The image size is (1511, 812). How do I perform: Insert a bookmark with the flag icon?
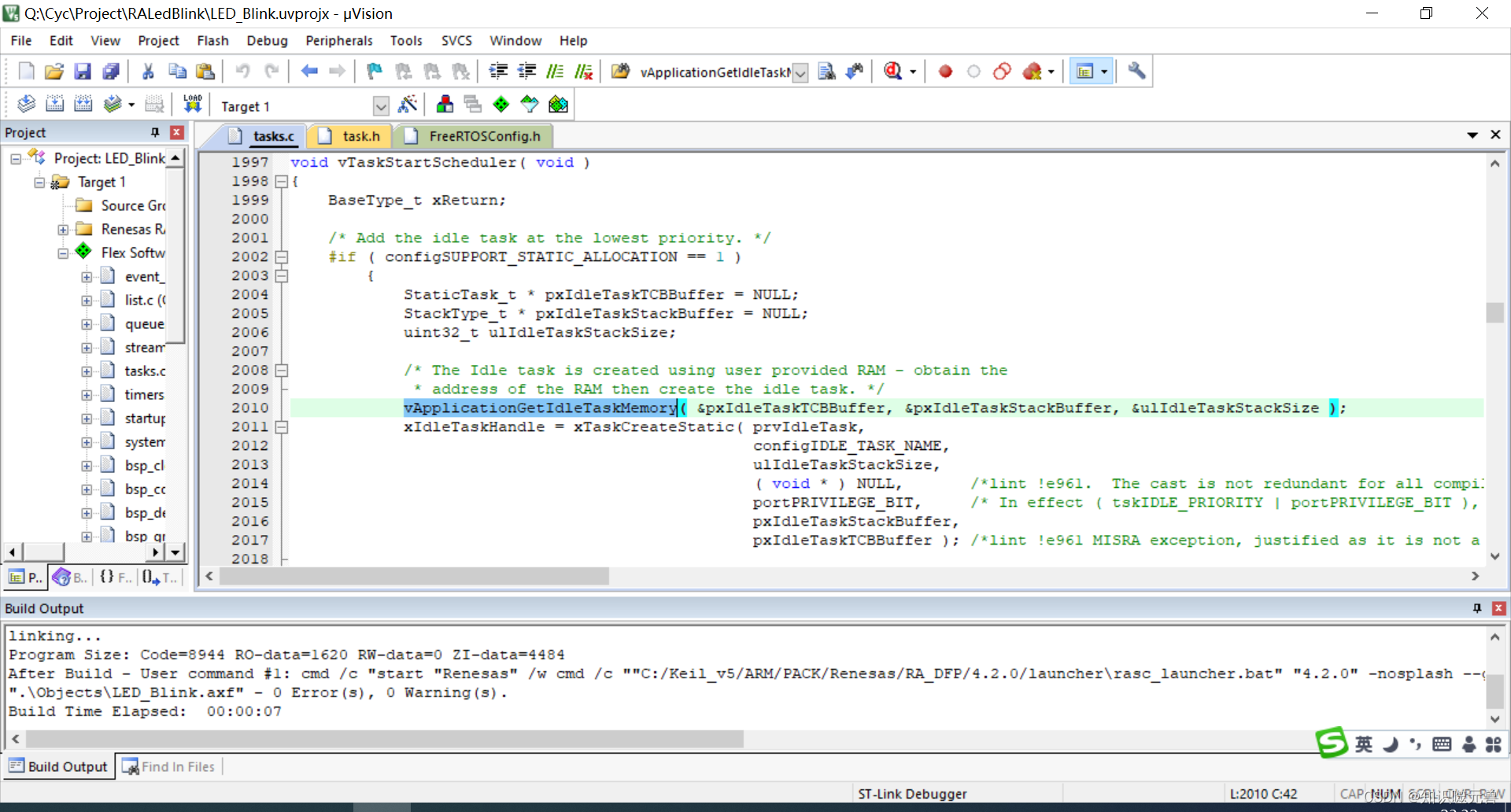click(x=375, y=72)
